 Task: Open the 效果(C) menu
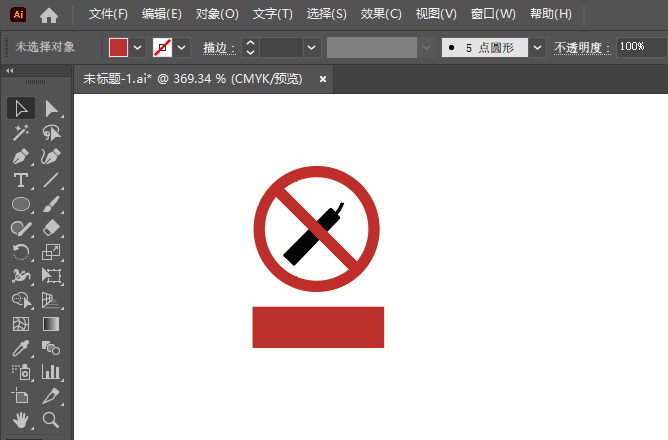[x=381, y=14]
